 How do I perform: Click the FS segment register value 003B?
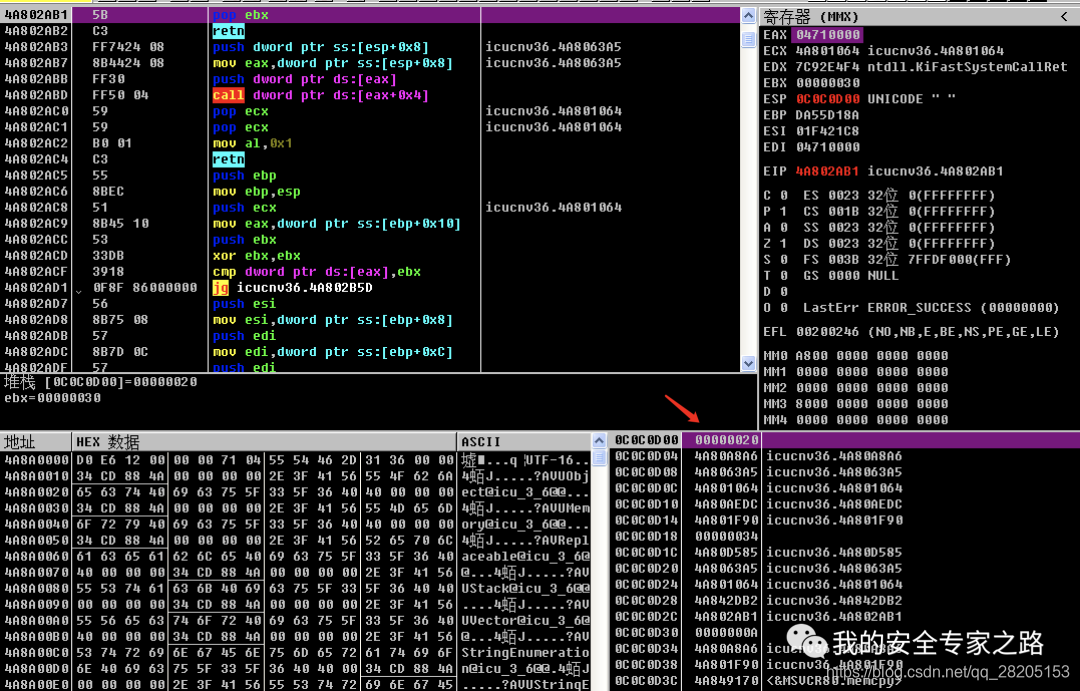coord(844,260)
